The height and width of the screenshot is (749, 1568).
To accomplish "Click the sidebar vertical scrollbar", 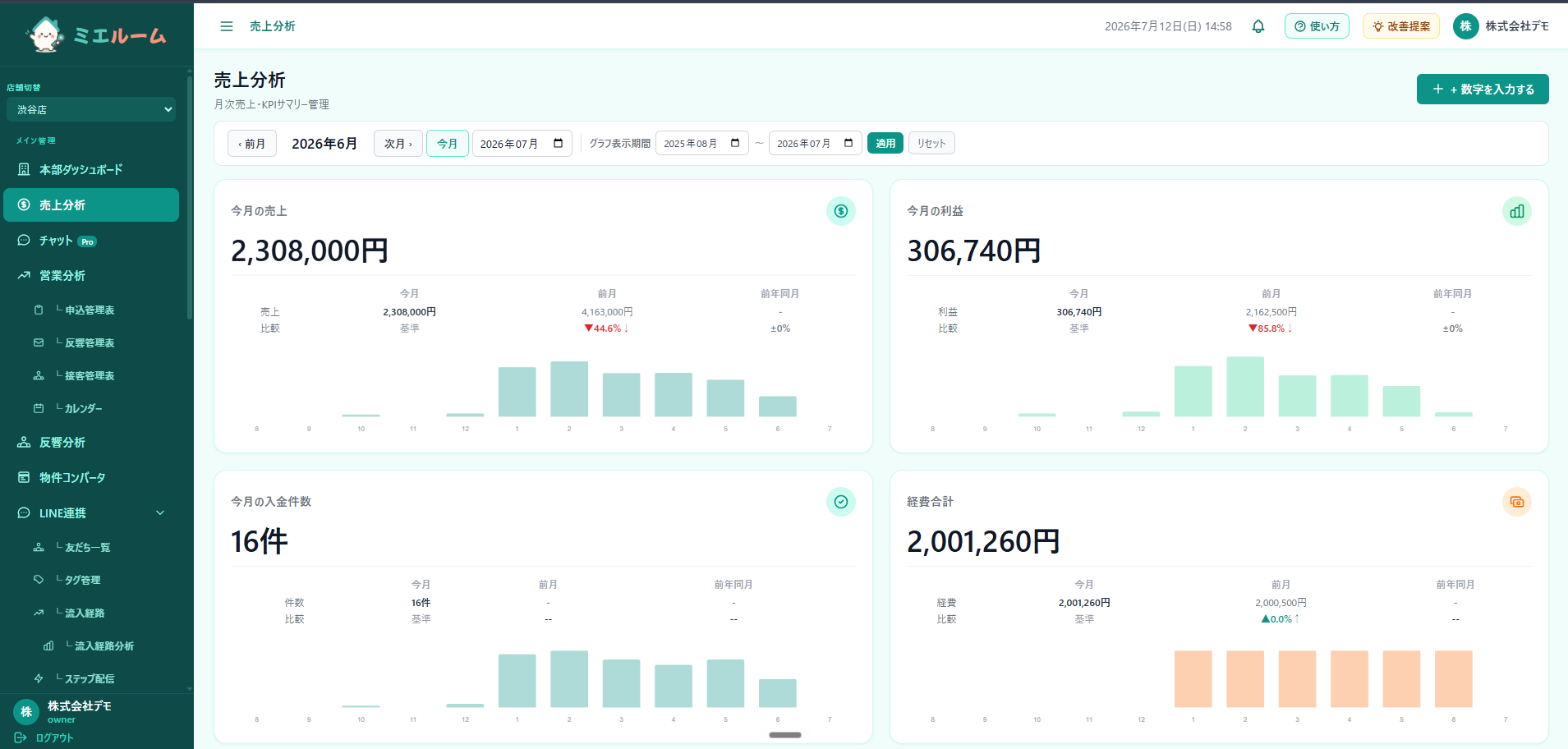I will click(190, 197).
